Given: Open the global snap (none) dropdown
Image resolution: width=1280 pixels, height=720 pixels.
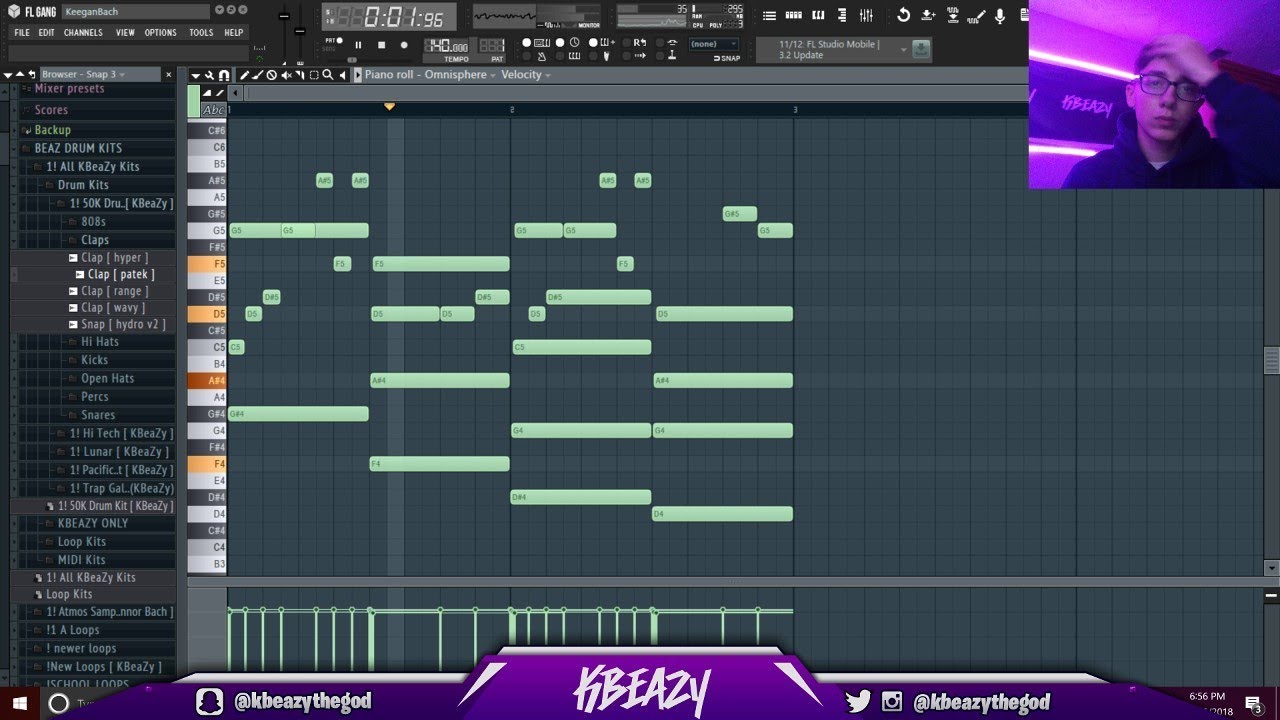Looking at the screenshot, I should (x=715, y=44).
